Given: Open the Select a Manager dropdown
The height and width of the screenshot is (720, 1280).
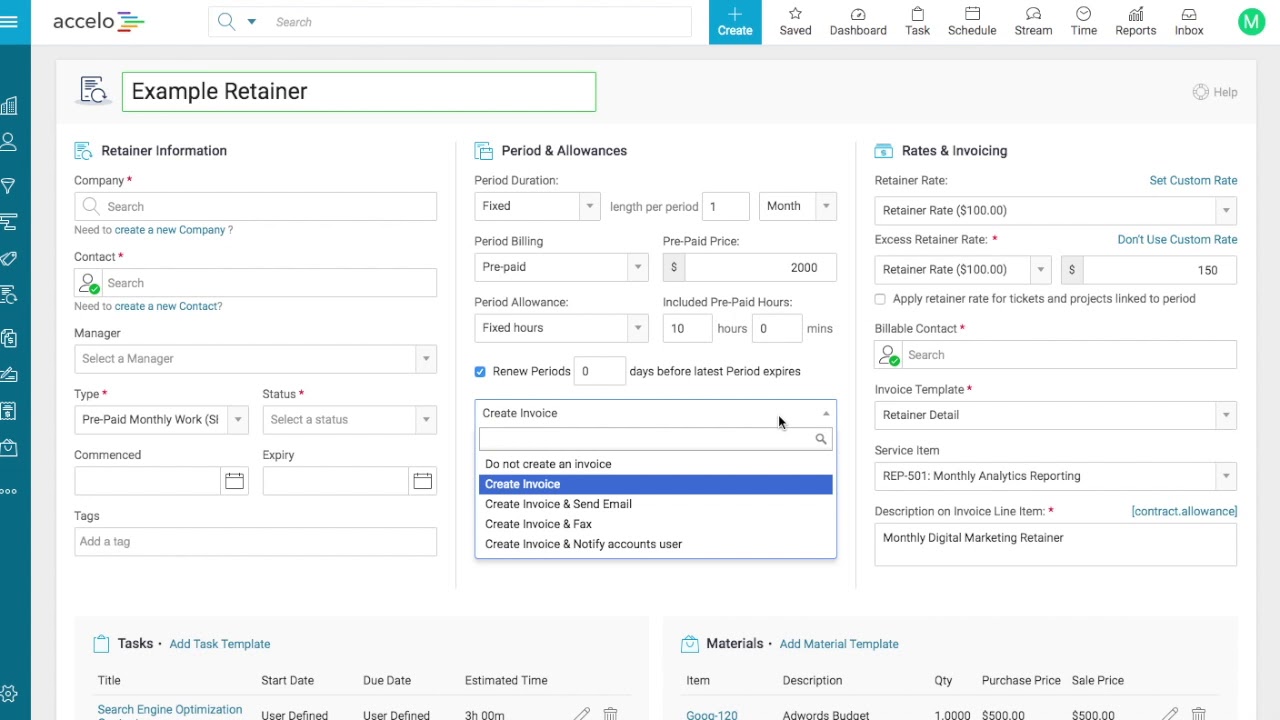Looking at the screenshot, I should (255, 359).
